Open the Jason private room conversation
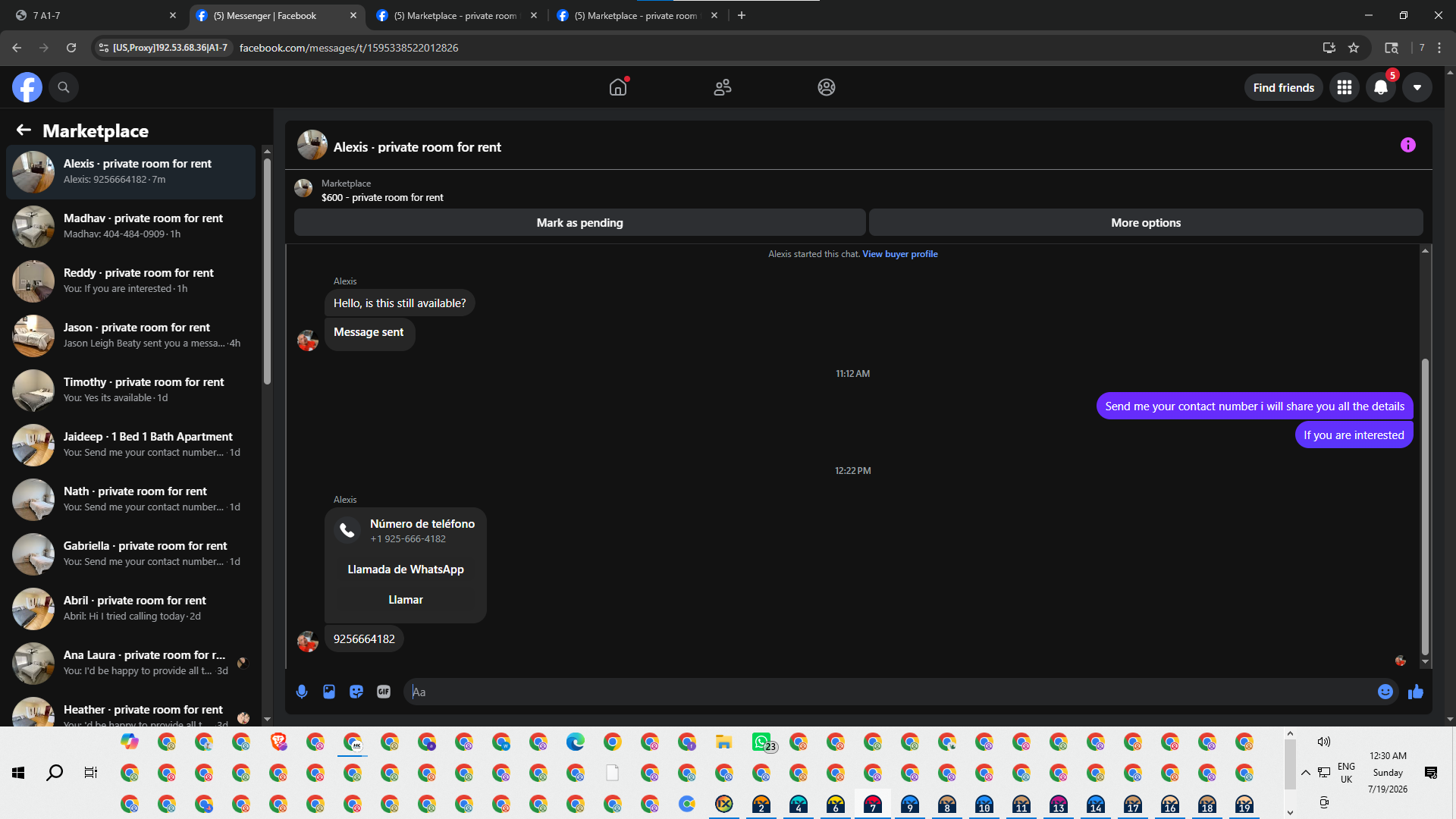This screenshot has width=1456, height=819. [130, 336]
